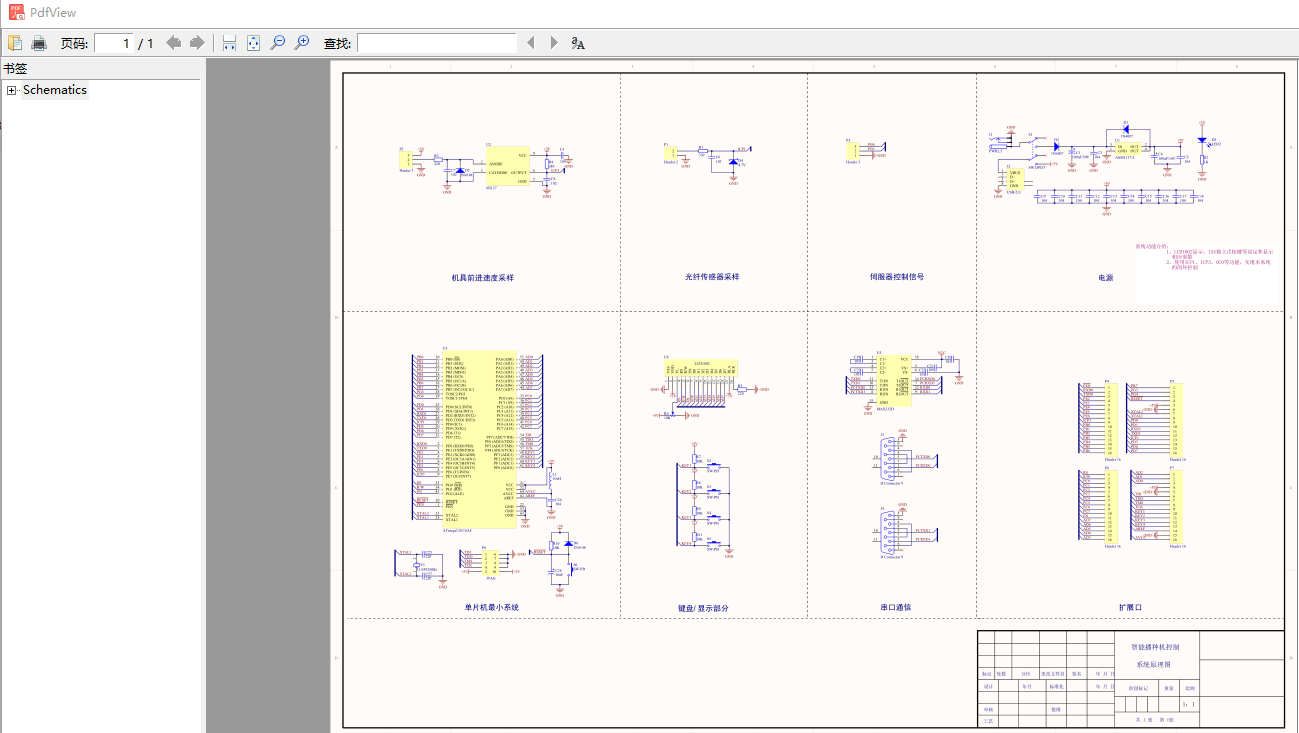This screenshot has width=1299, height=733.
Task: Click the 键盘/显示部分 section label
Action: 703,608
